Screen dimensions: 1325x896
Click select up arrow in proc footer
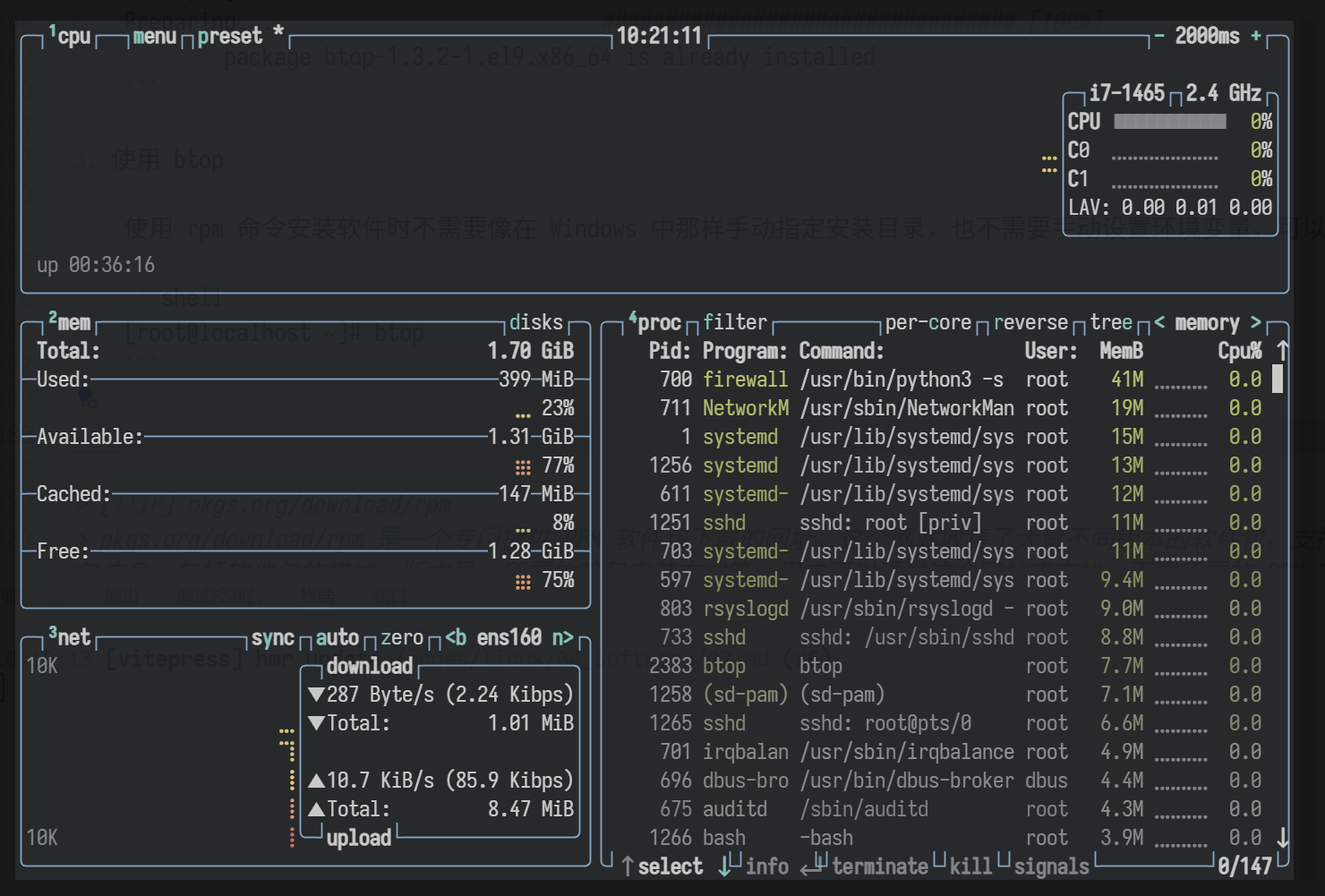coord(628,866)
